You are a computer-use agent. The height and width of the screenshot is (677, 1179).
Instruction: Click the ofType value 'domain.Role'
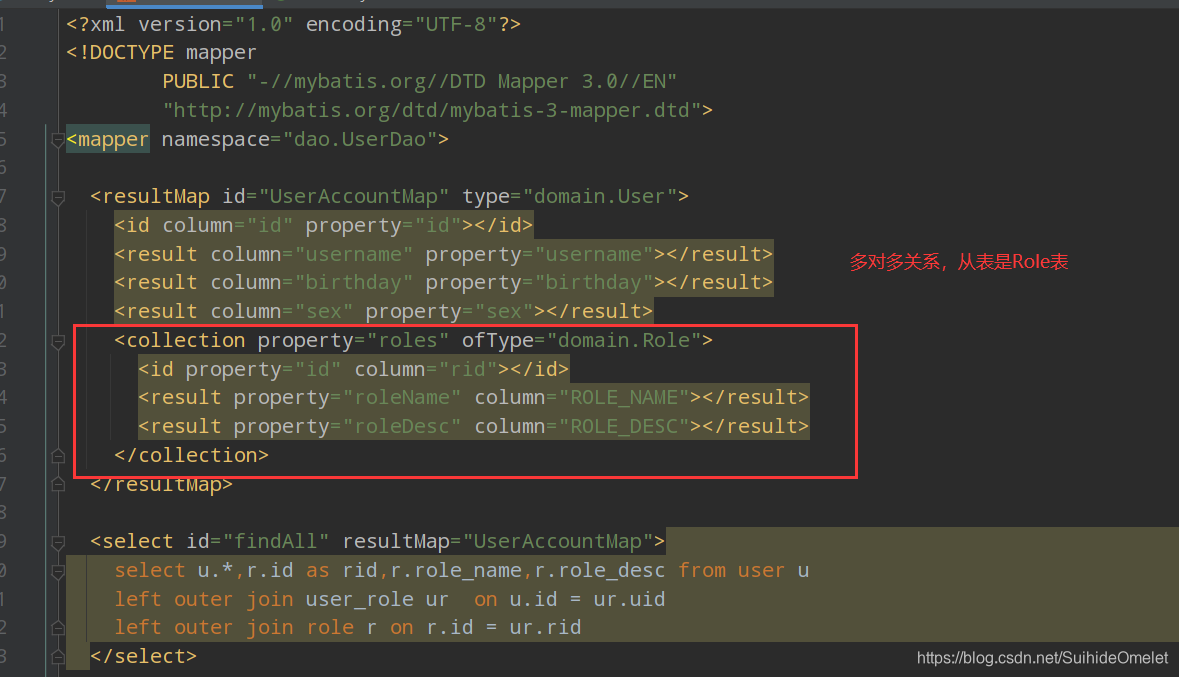(623, 341)
